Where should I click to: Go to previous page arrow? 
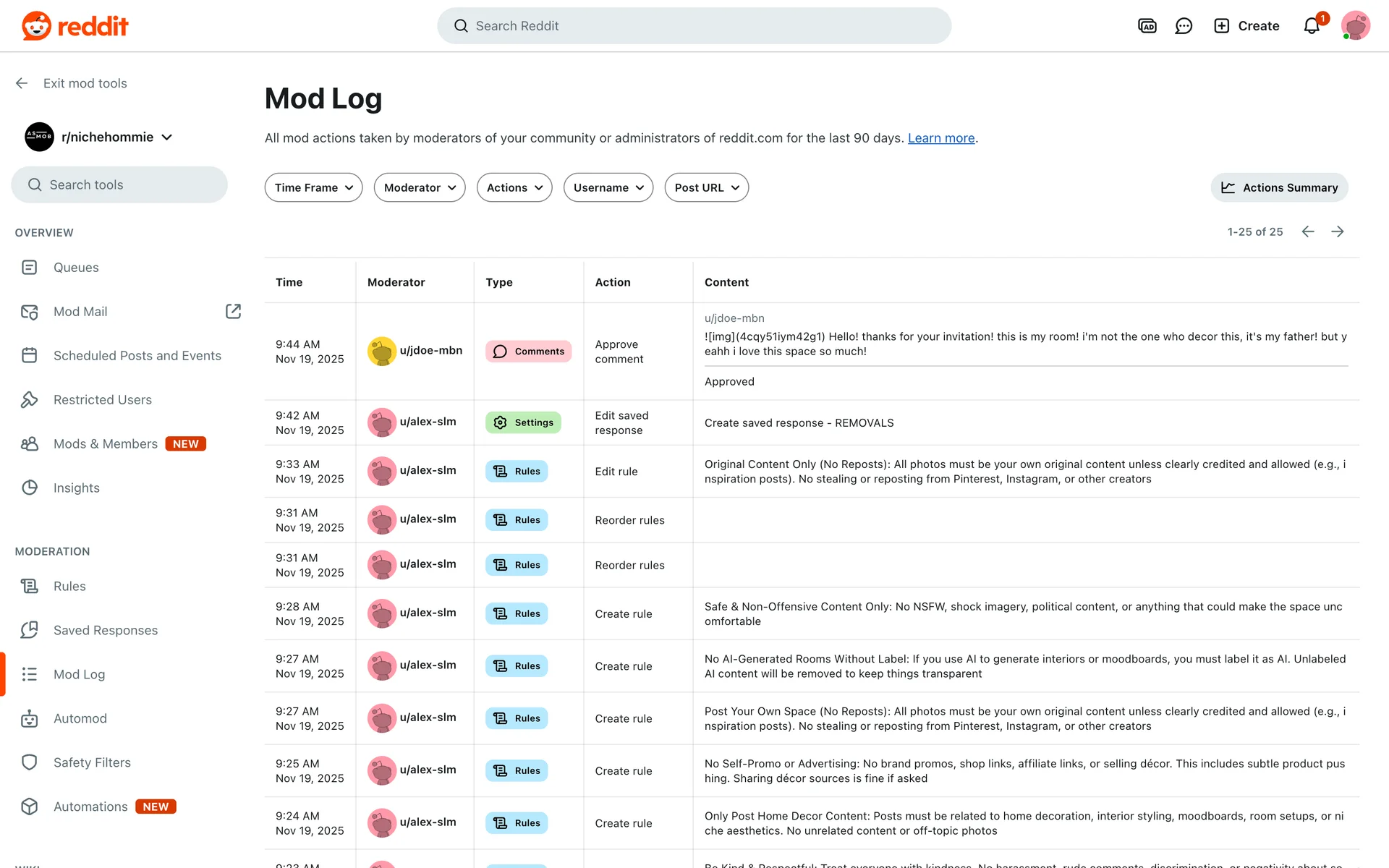click(x=1308, y=231)
